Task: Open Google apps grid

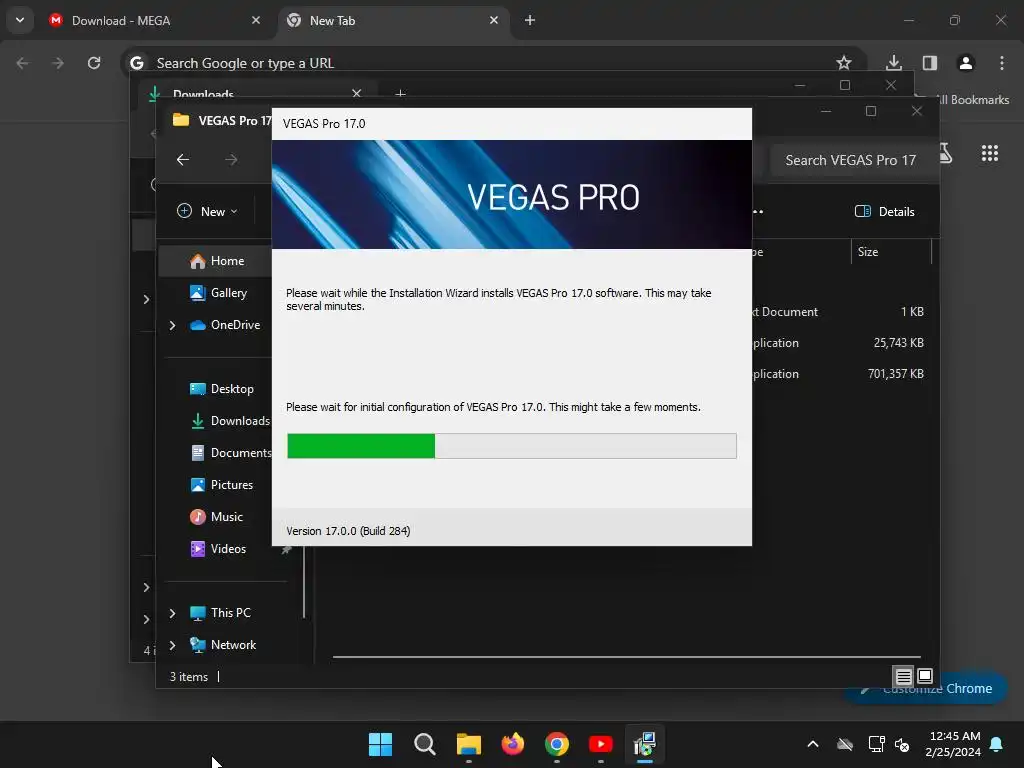Action: pos(989,153)
